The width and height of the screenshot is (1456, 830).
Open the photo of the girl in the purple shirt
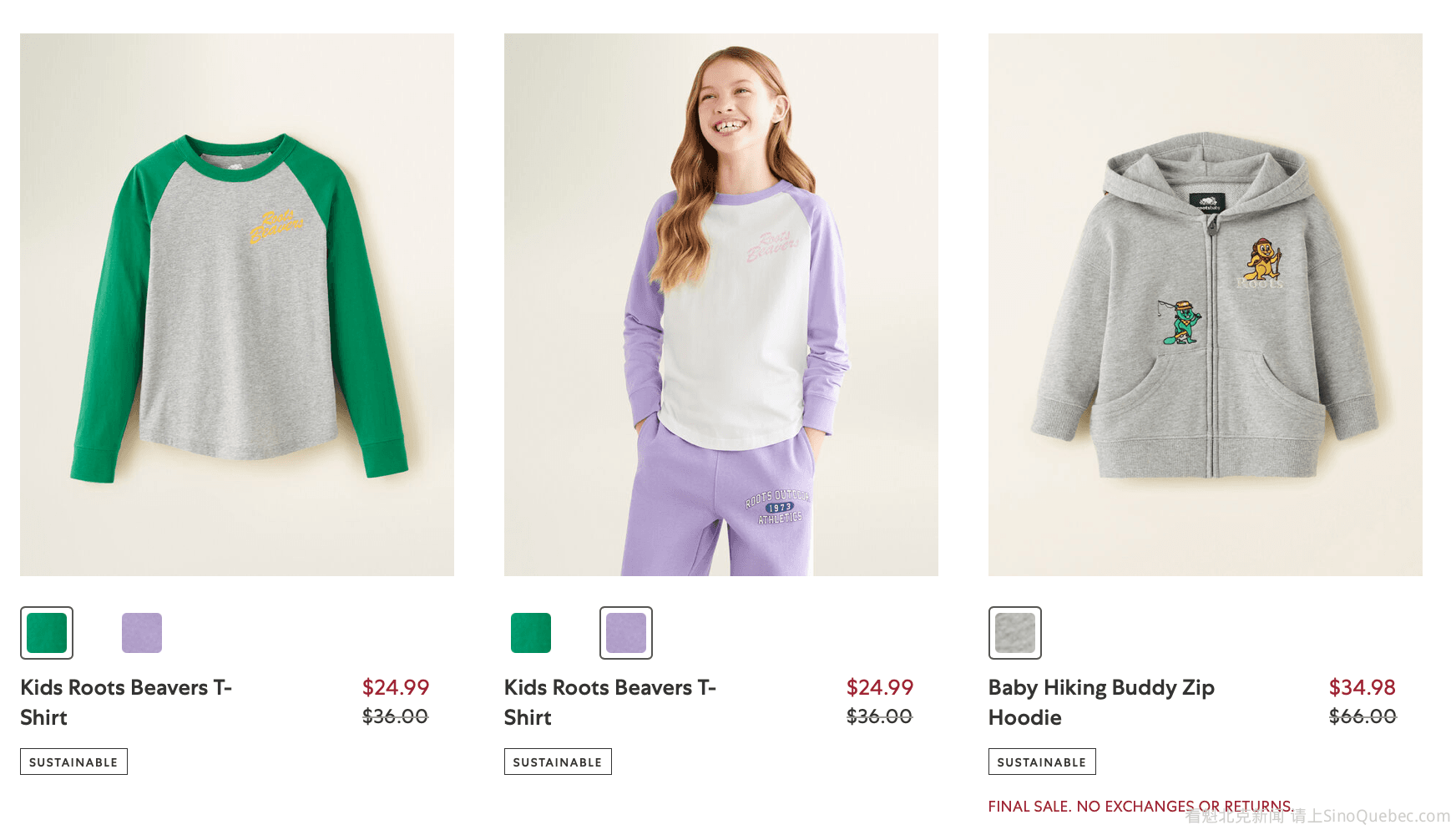pos(721,305)
